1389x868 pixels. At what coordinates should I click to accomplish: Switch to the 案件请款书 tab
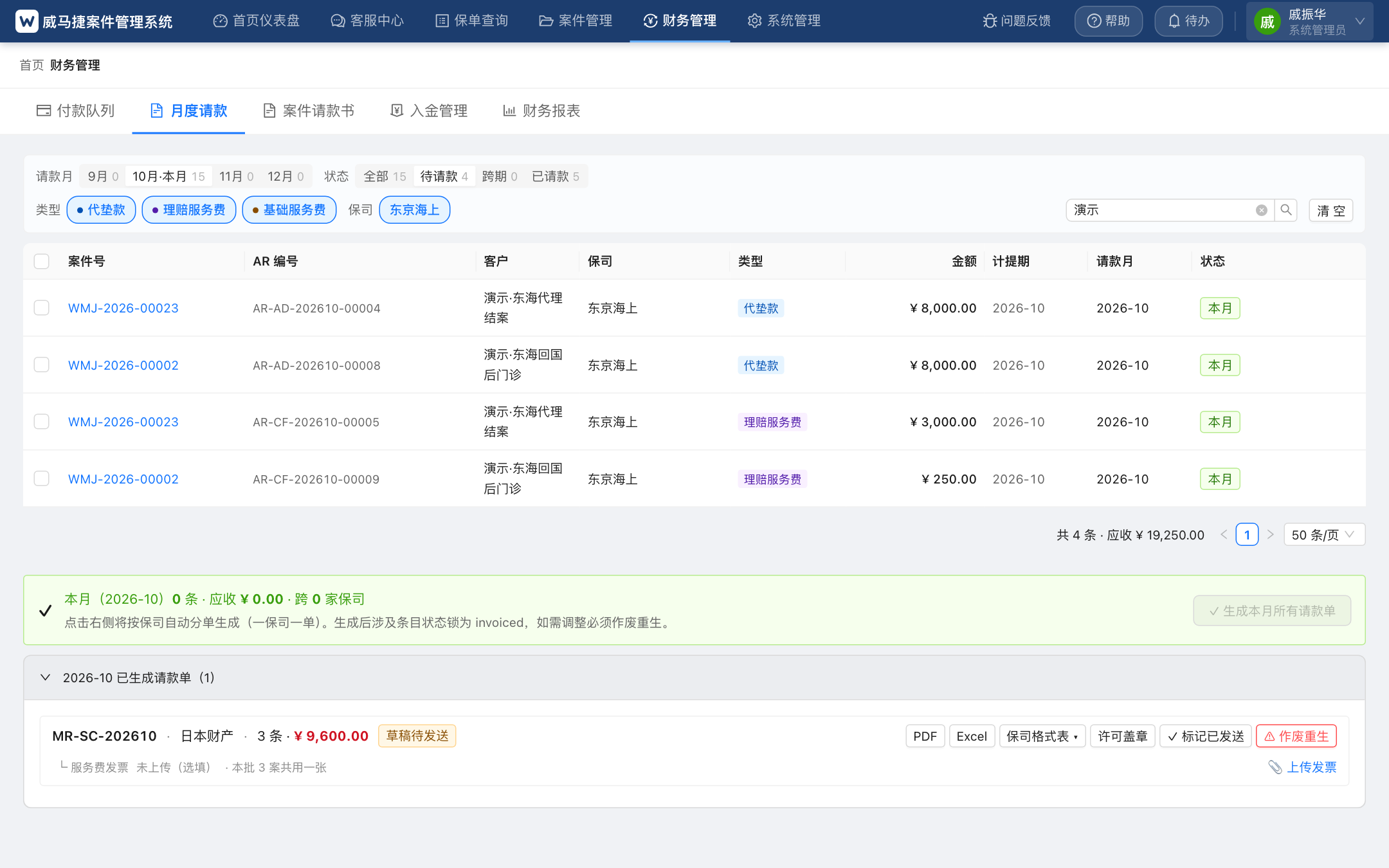(309, 111)
